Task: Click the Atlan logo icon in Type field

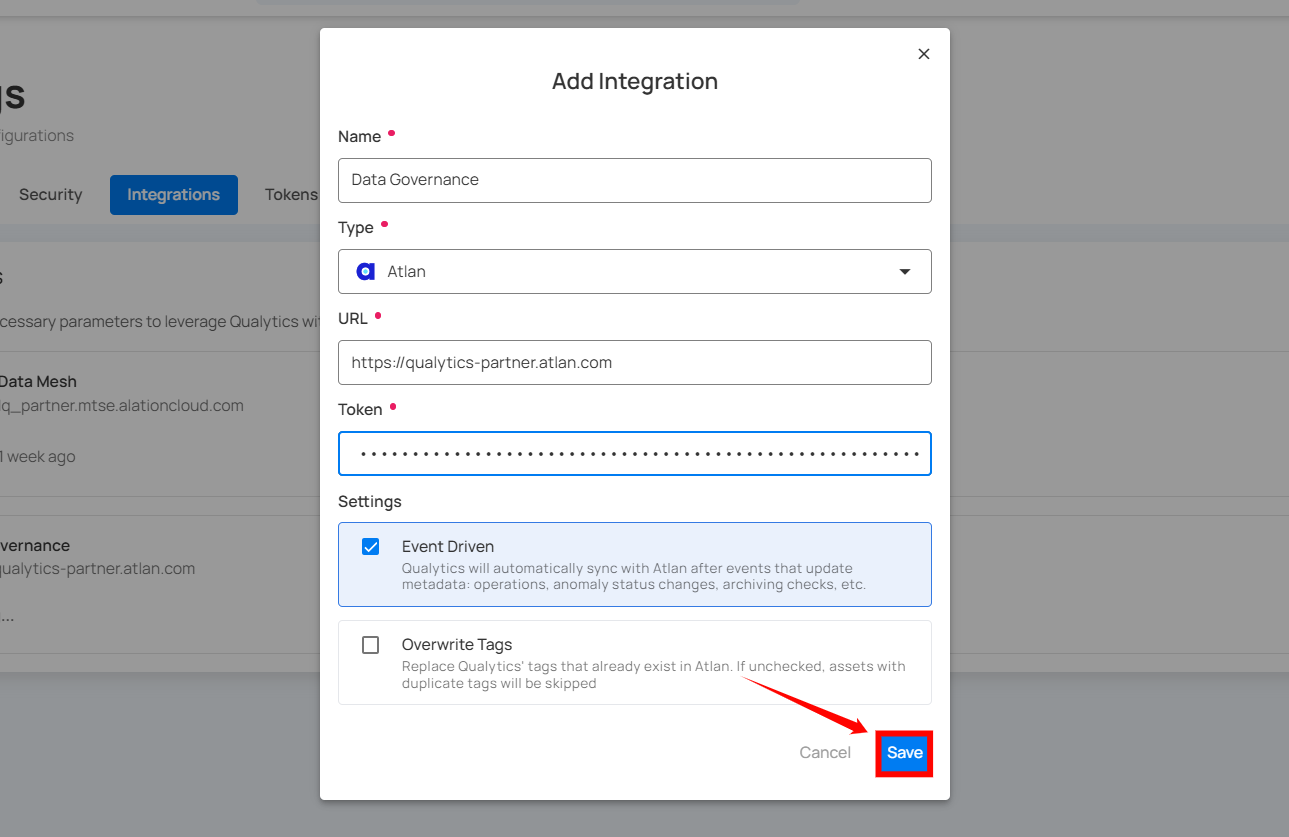Action: [366, 271]
